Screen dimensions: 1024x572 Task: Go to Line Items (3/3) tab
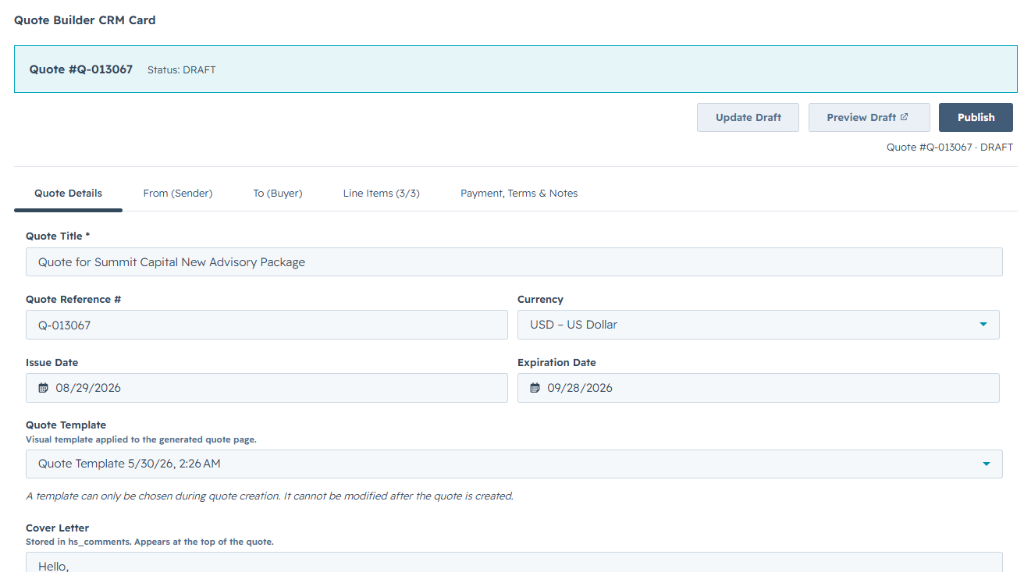point(381,193)
